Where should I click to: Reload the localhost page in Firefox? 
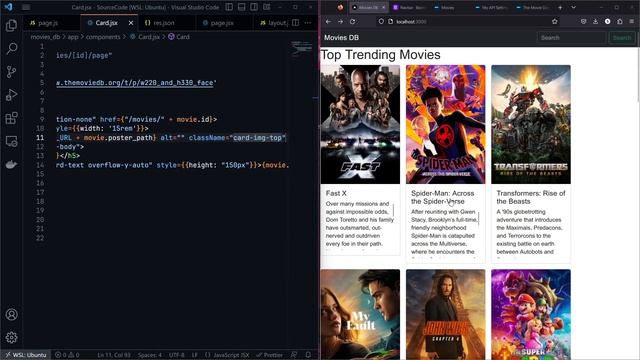(x=353, y=22)
